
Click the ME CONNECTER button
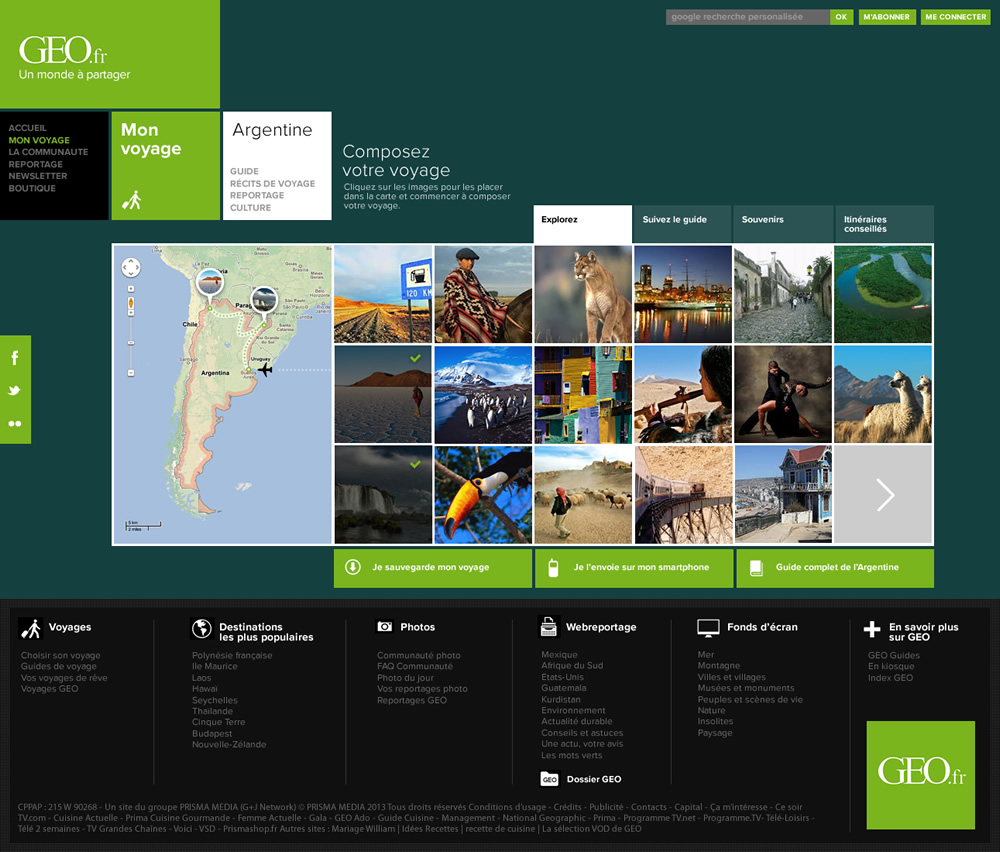tap(955, 17)
